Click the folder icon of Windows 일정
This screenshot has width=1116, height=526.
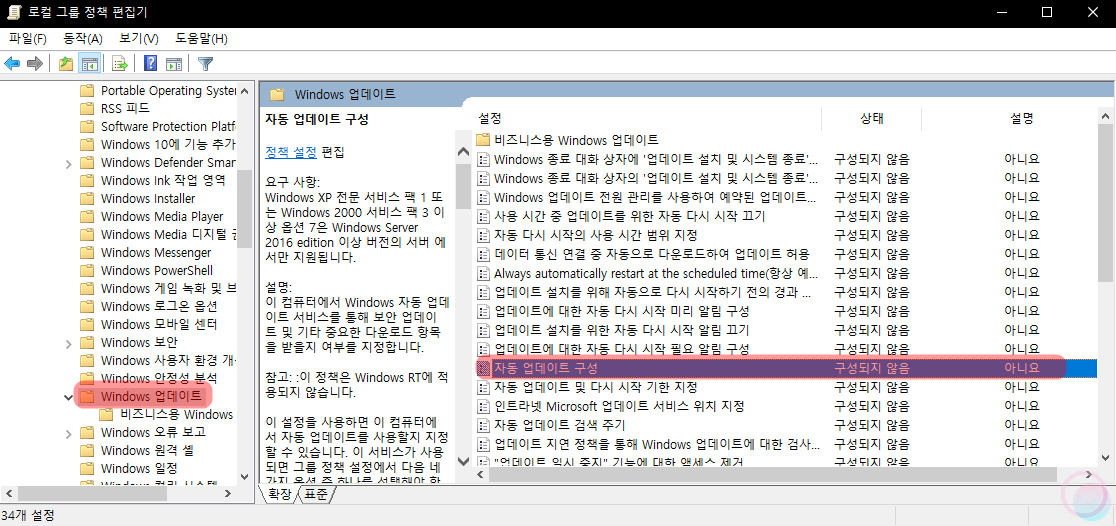[87, 468]
